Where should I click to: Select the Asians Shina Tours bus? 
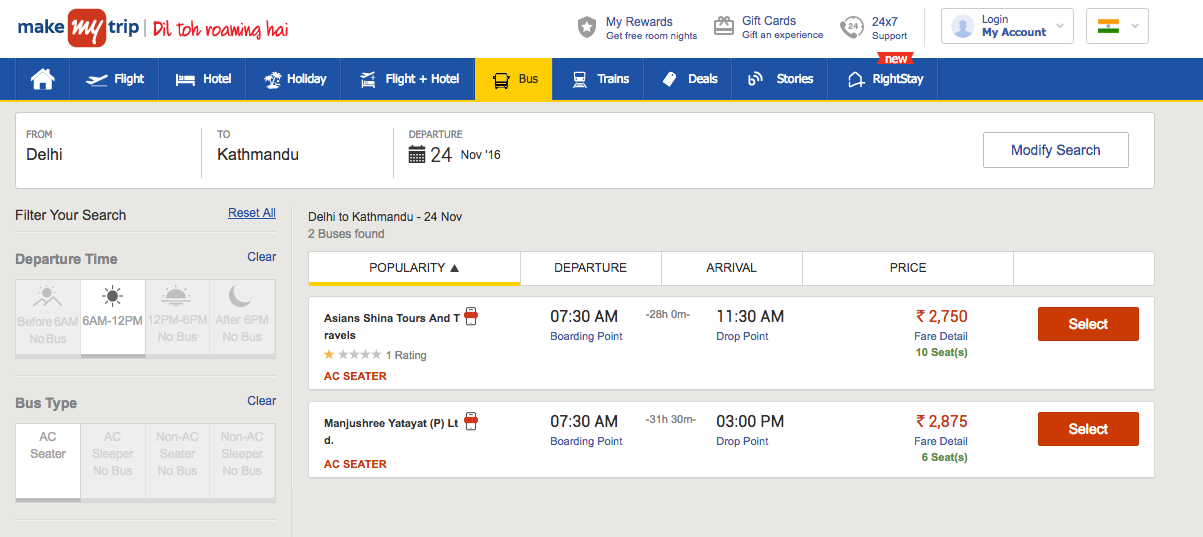pos(1087,324)
